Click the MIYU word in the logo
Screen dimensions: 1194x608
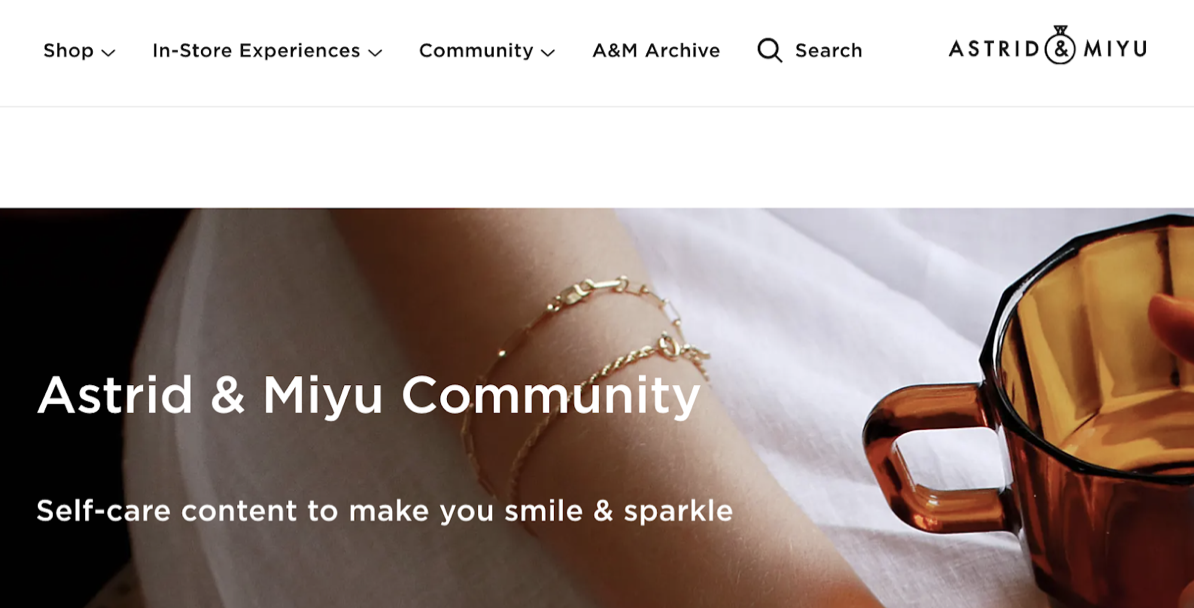click(x=1115, y=50)
